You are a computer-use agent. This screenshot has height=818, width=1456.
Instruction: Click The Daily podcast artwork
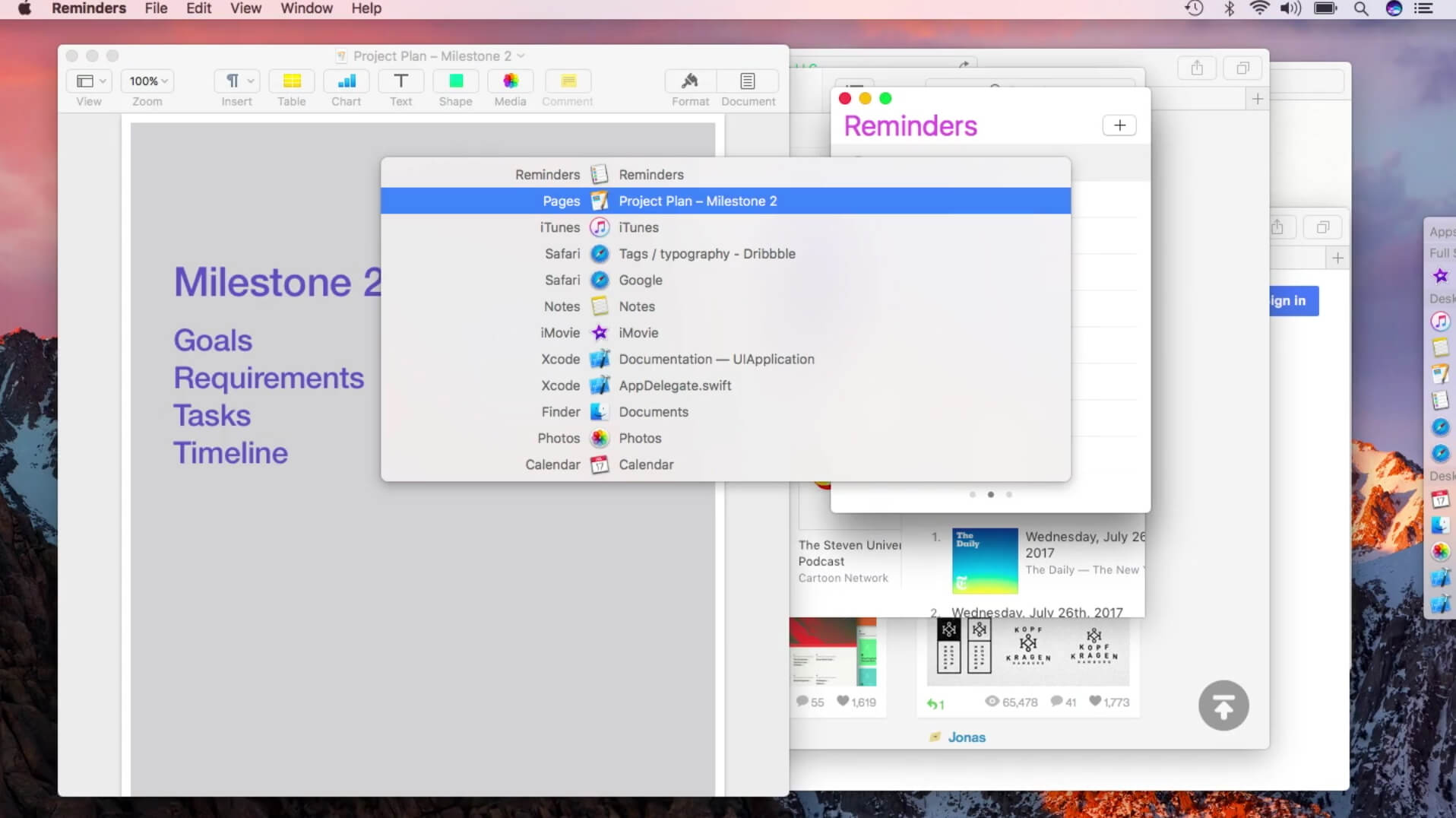point(985,561)
